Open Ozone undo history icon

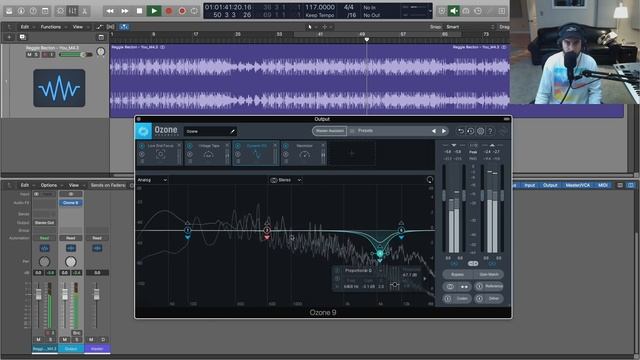[x=470, y=131]
